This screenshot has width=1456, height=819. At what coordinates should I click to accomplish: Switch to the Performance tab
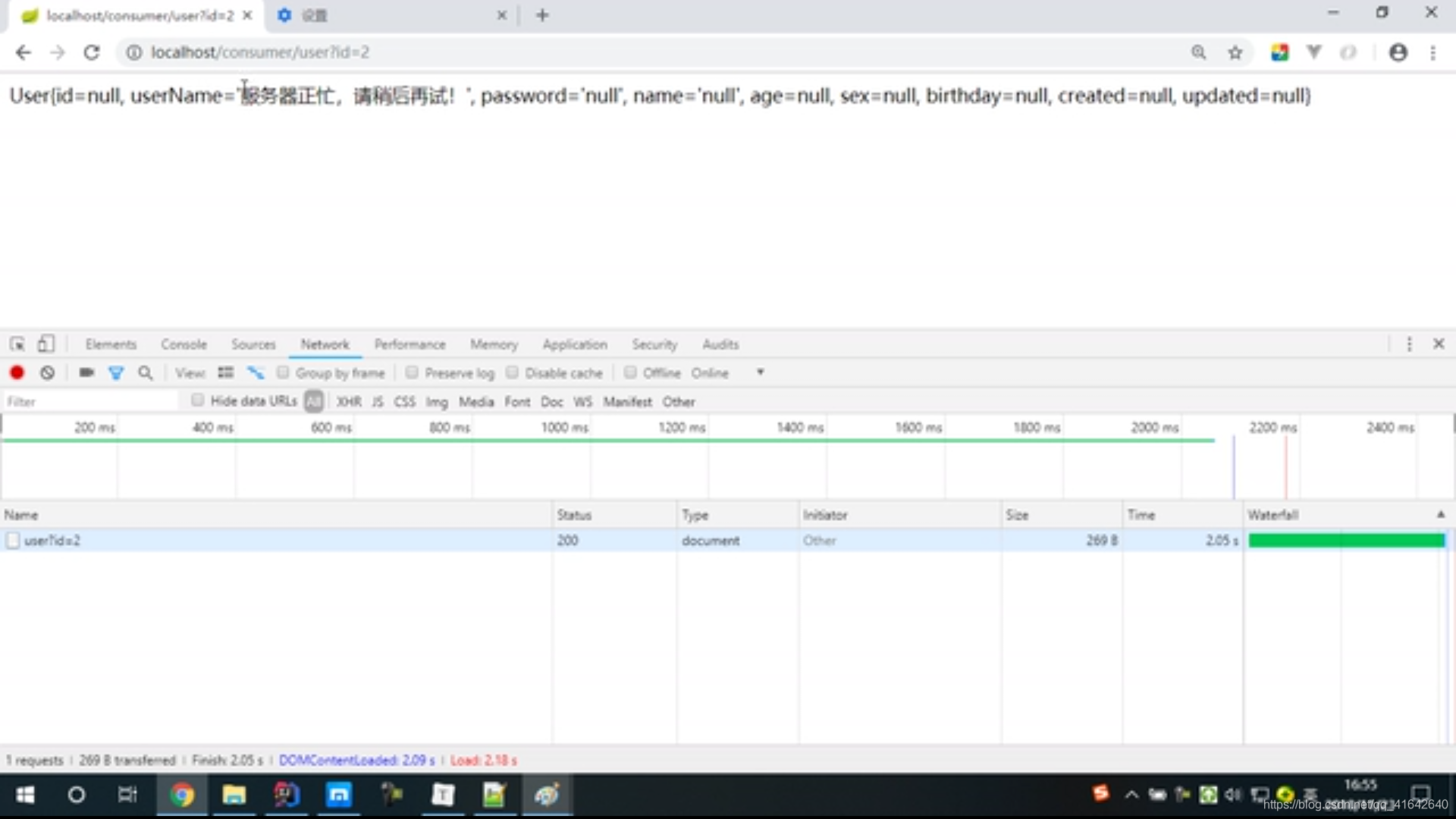coord(409,344)
